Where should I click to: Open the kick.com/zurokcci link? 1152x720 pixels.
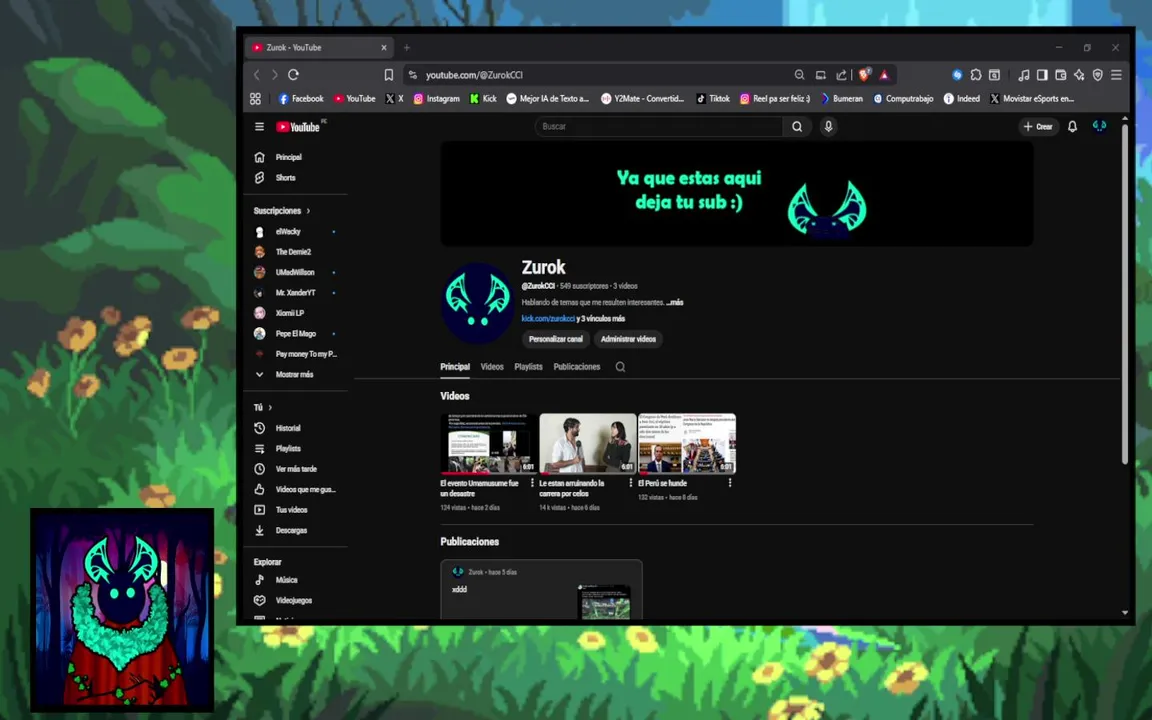pos(548,319)
